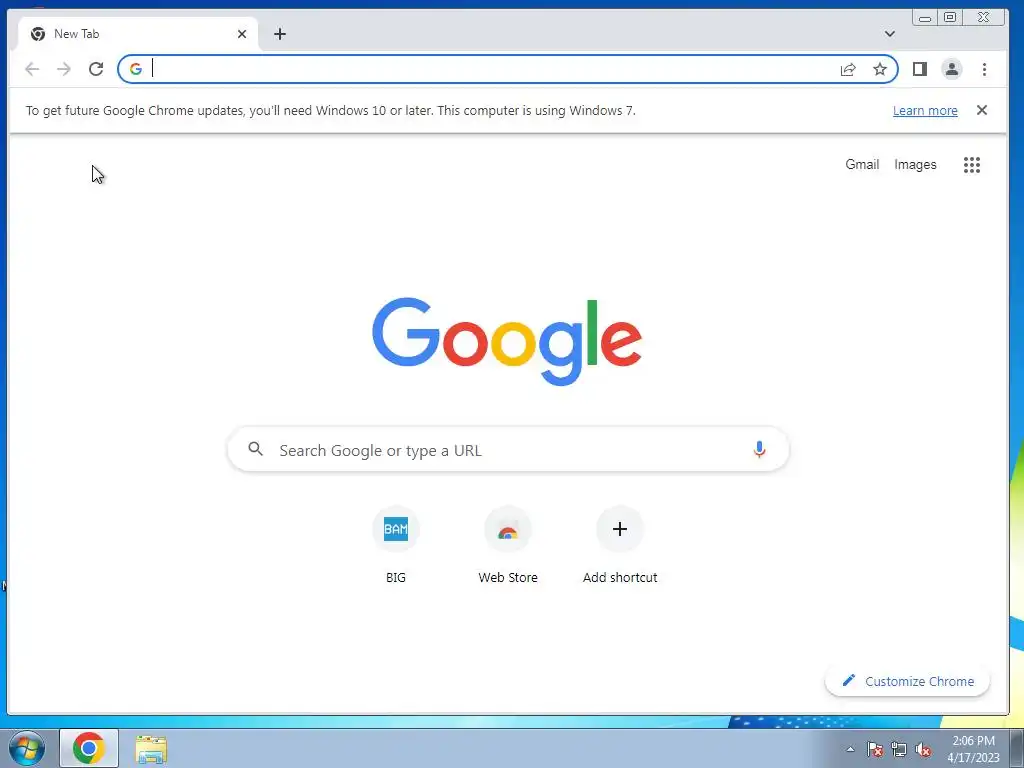Viewport: 1024px width, 768px height.
Task: Open the Images link
Action: pyautogui.click(x=915, y=165)
